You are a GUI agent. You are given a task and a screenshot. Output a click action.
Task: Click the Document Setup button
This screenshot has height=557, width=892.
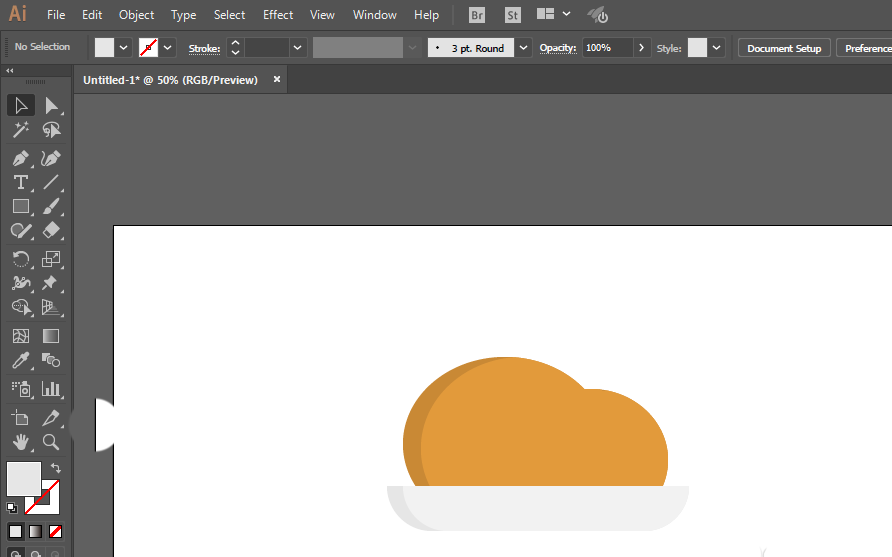(784, 48)
